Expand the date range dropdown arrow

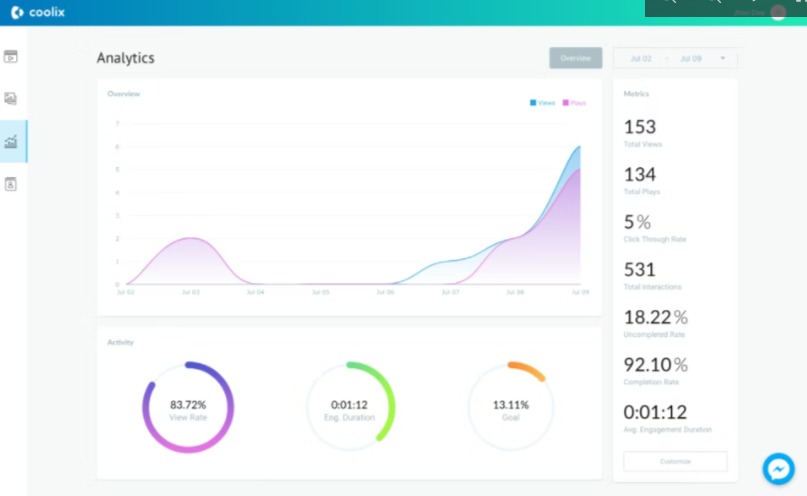[x=723, y=58]
